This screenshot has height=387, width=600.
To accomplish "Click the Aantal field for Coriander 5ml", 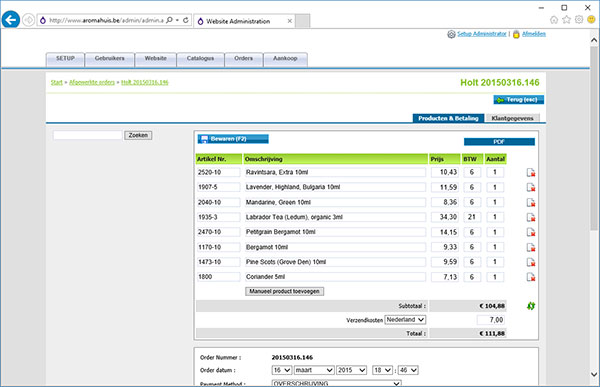I will (x=495, y=277).
